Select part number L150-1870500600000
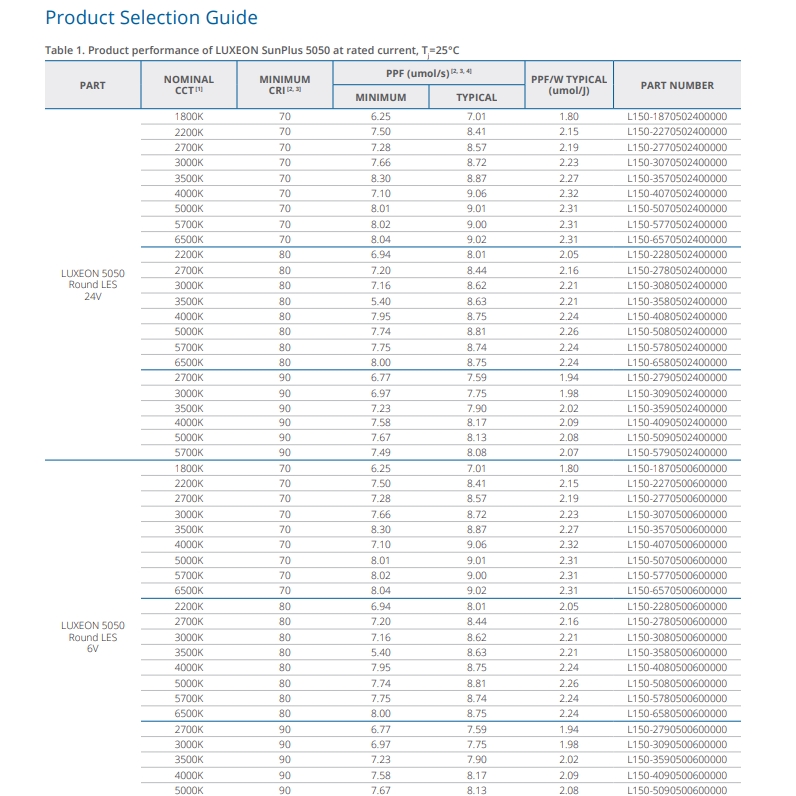 (677, 468)
